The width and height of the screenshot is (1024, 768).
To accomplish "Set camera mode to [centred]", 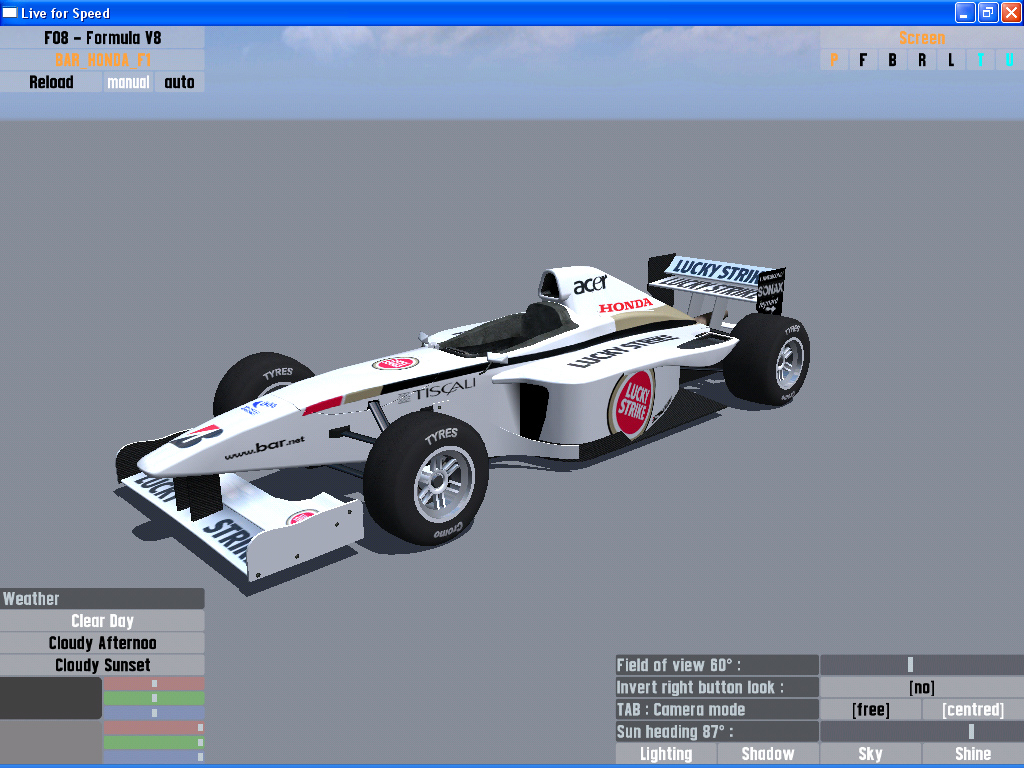I will 973,710.
